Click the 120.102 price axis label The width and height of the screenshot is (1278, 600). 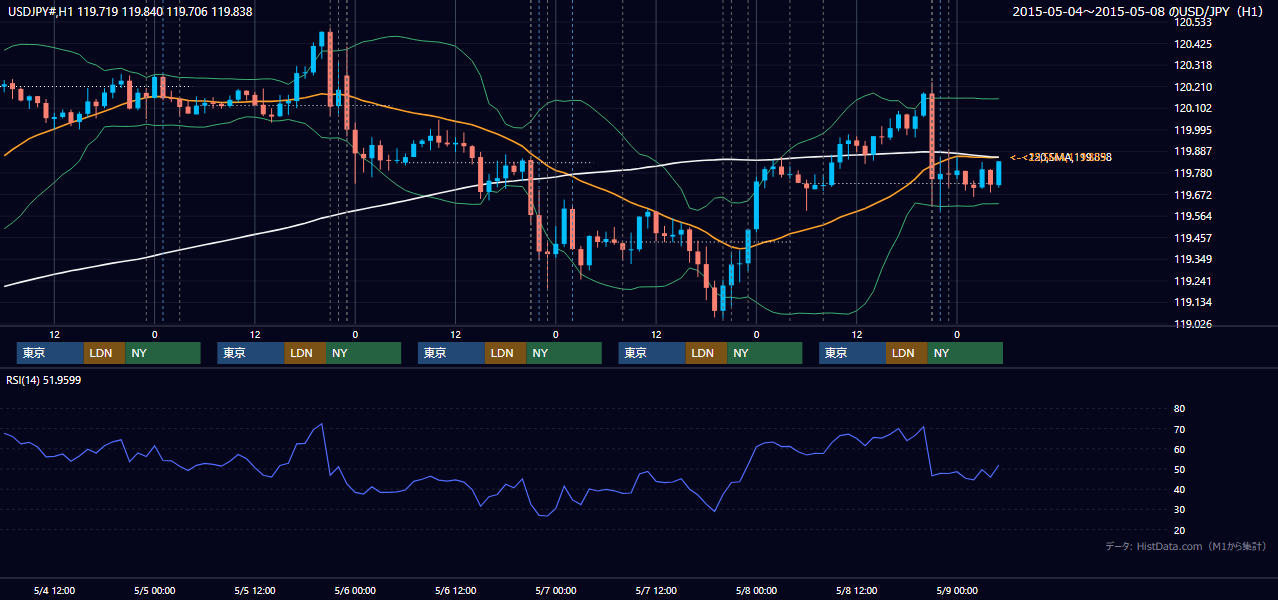tap(1193, 108)
